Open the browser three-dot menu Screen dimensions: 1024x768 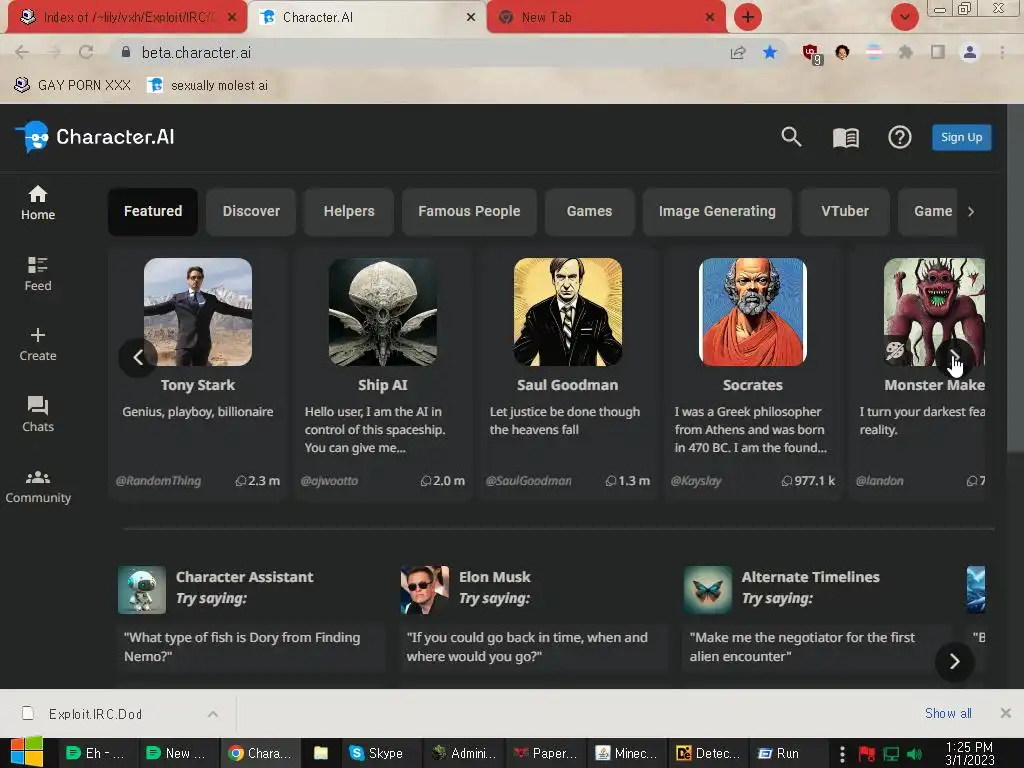click(x=1002, y=52)
